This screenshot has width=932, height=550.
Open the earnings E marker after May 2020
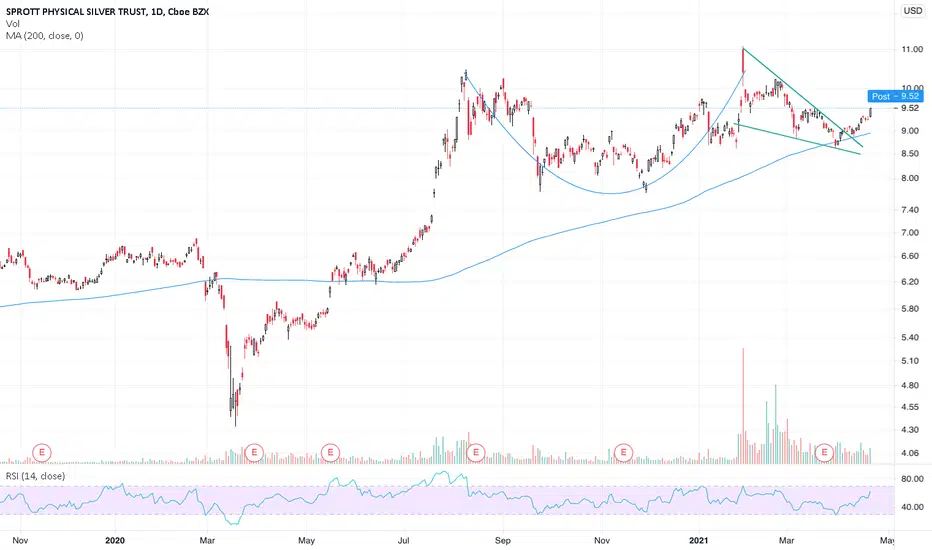[x=330, y=452]
